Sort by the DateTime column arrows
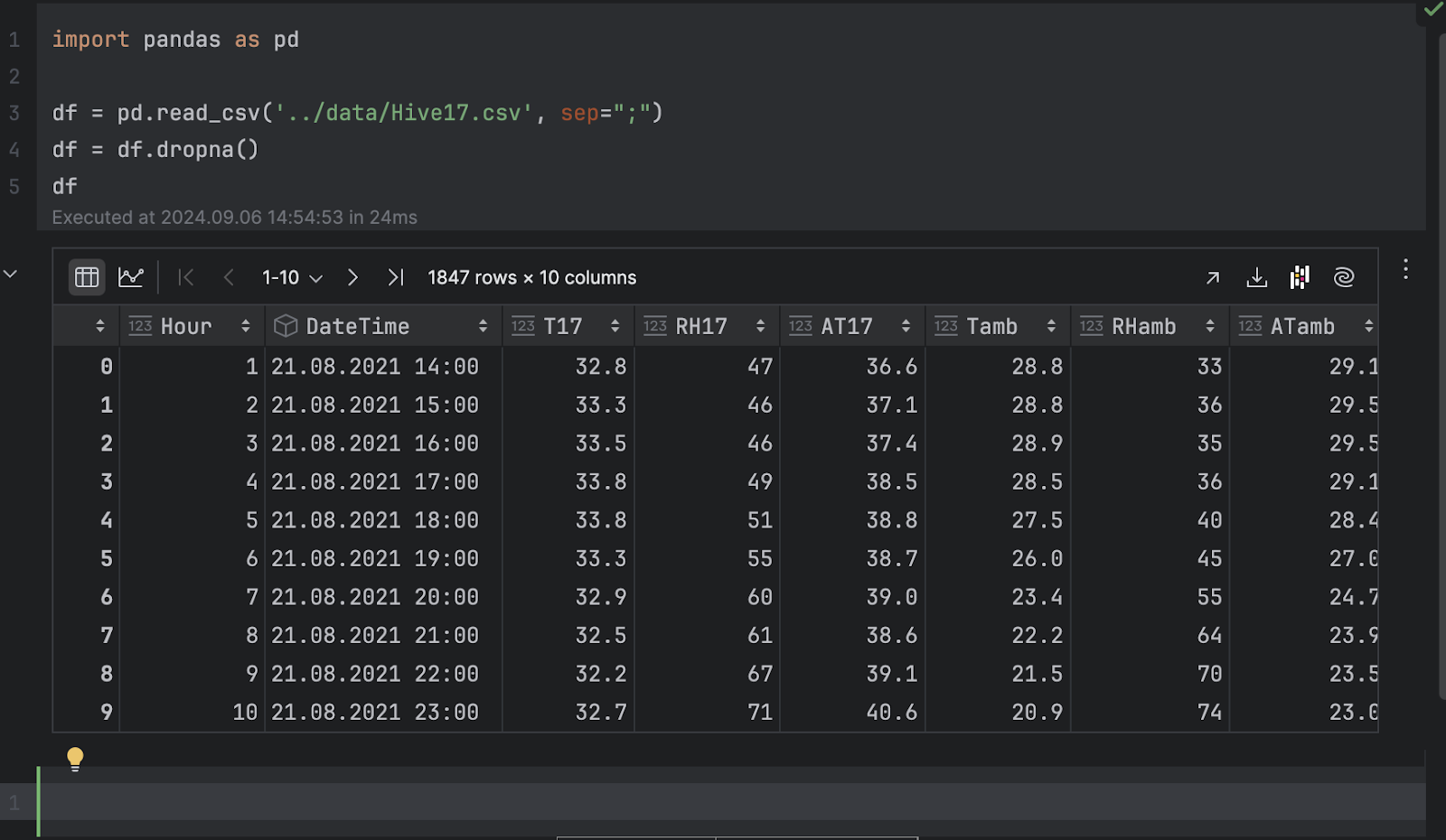Viewport: 1446px width, 840px height. tap(483, 326)
